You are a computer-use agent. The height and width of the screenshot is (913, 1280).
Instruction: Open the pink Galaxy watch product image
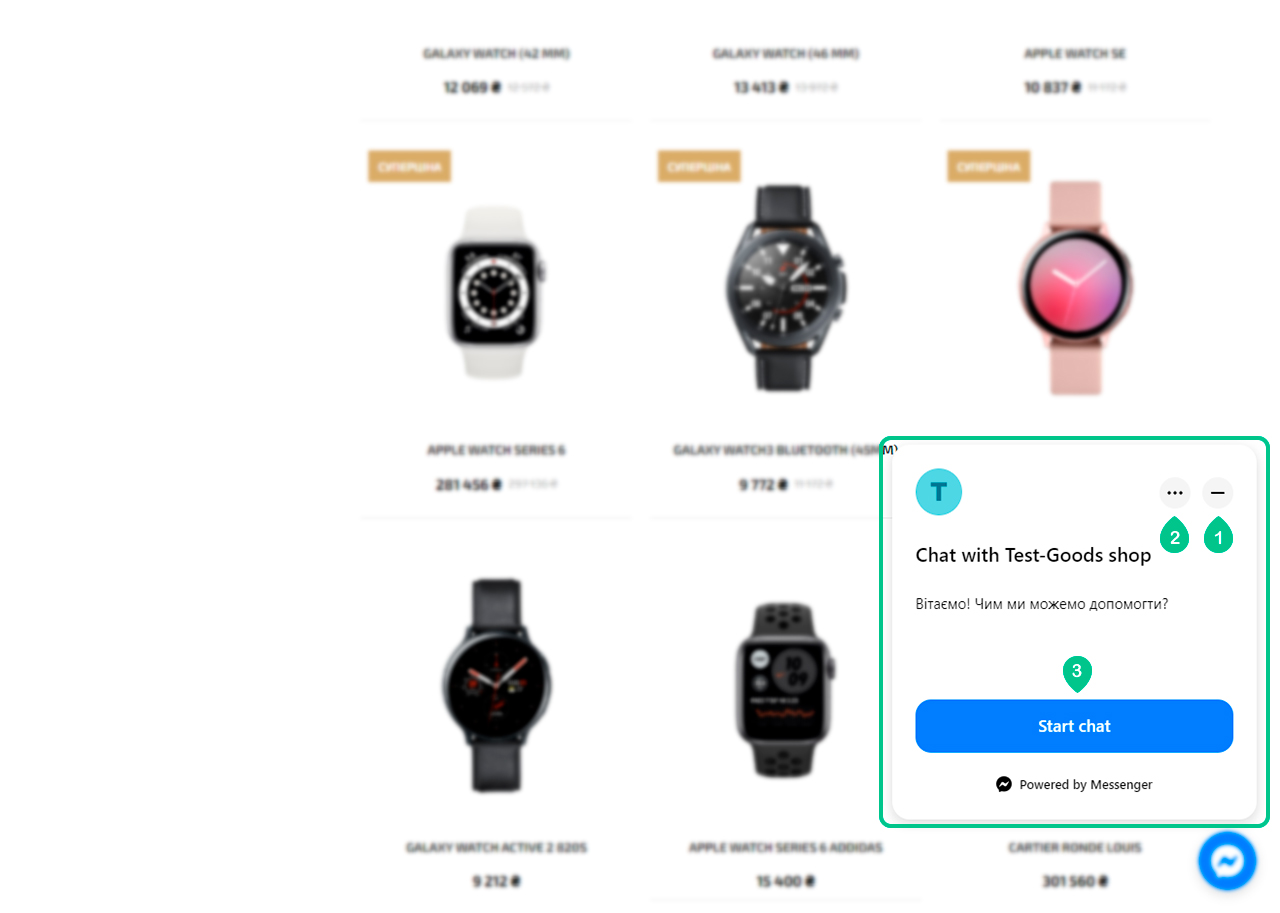[1075, 287]
